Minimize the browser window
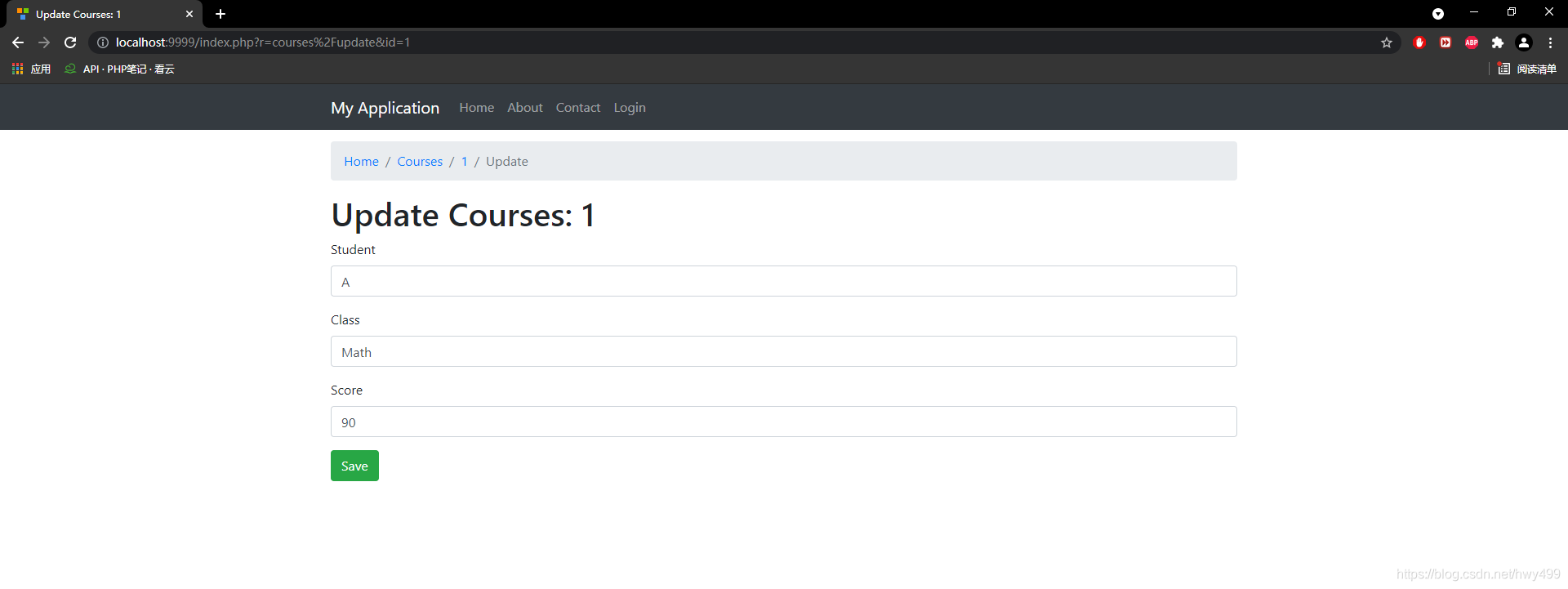The height and width of the screenshot is (589, 1568). tap(1474, 12)
